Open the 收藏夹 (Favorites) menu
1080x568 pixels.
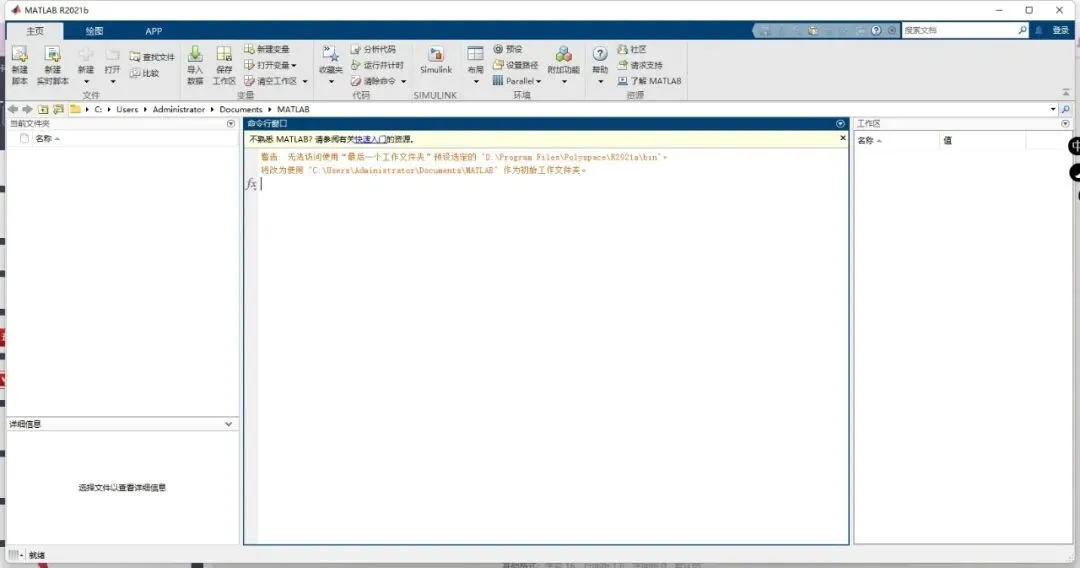point(331,65)
